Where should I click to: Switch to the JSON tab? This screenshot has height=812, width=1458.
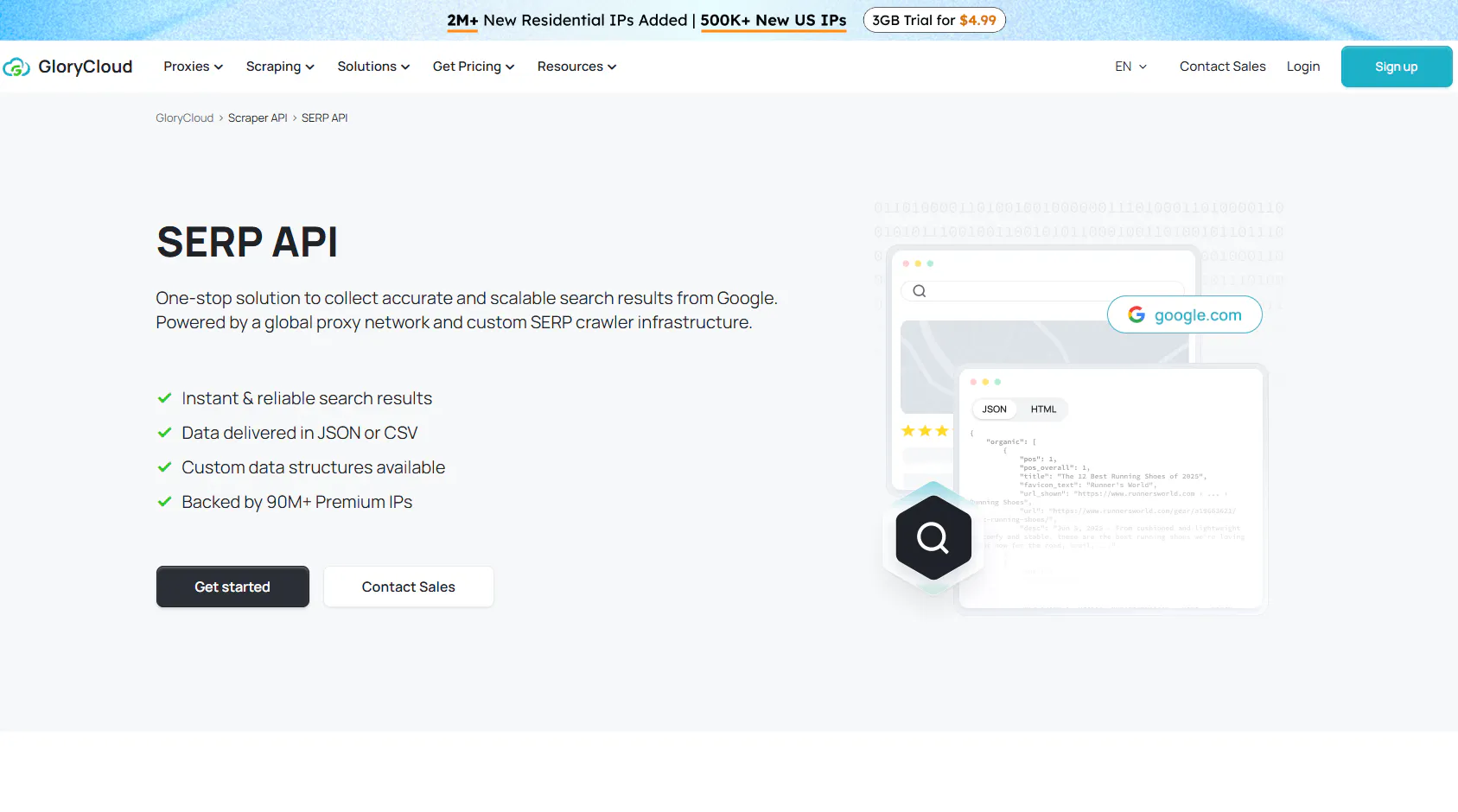click(x=995, y=409)
